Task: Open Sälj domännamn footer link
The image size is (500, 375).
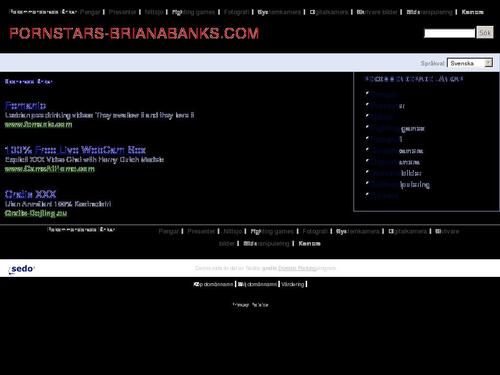Action: [x=257, y=284]
